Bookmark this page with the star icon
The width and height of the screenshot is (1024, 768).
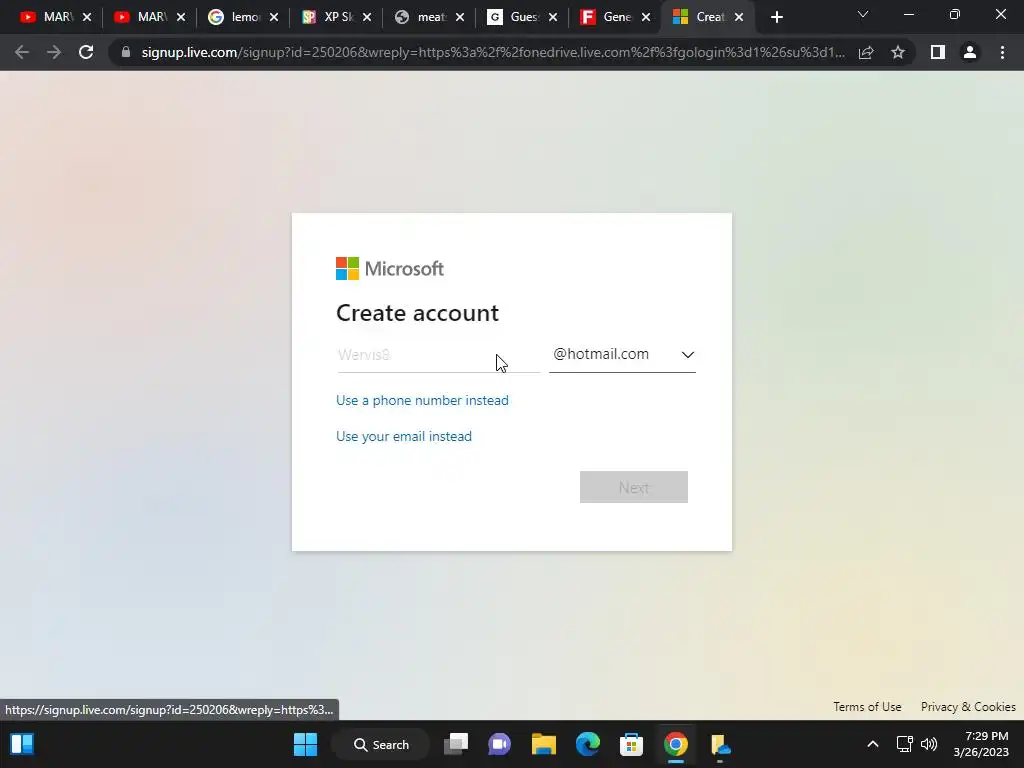[898, 52]
